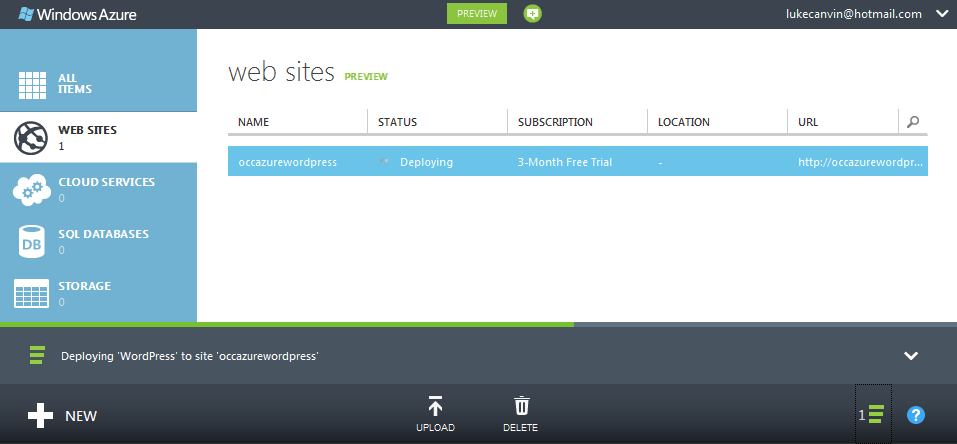Click the Windows Azure logo
Screen dimensions: 957x444
[x=77, y=14]
